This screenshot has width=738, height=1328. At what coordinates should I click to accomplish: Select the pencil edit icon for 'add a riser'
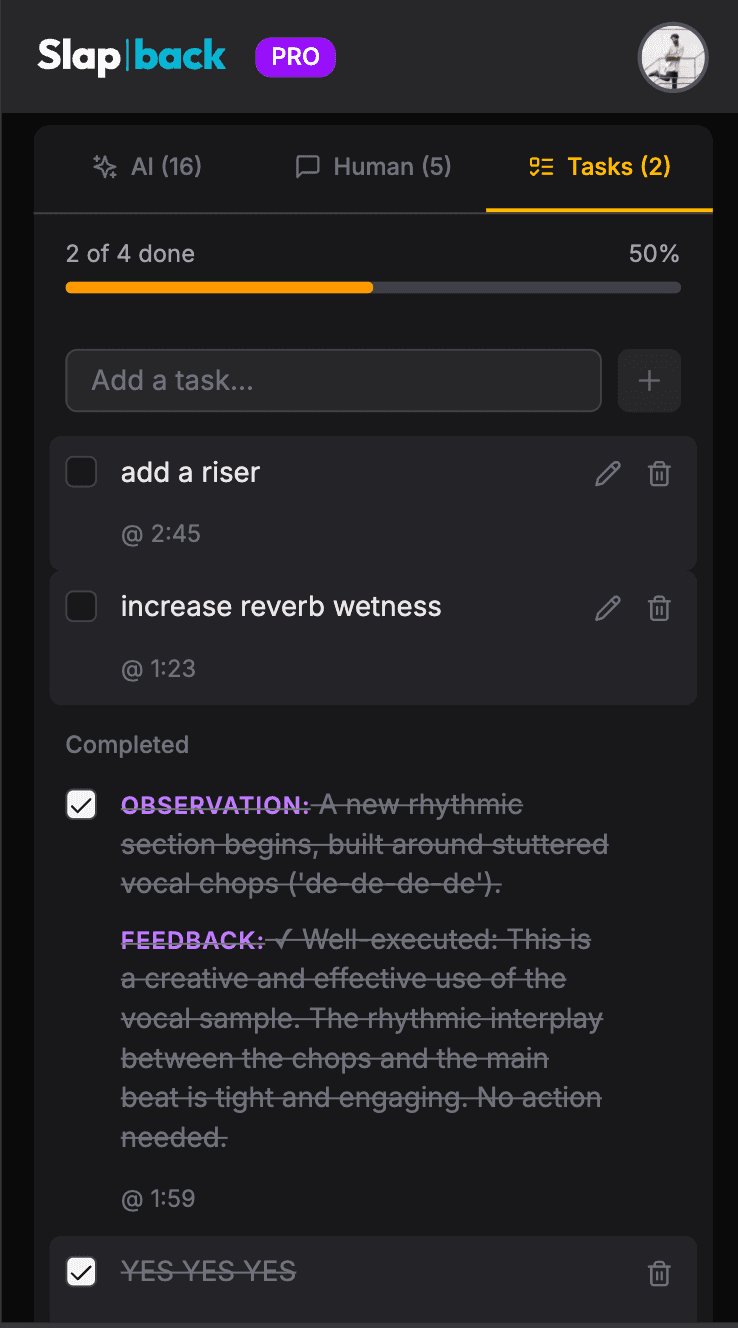click(x=607, y=473)
